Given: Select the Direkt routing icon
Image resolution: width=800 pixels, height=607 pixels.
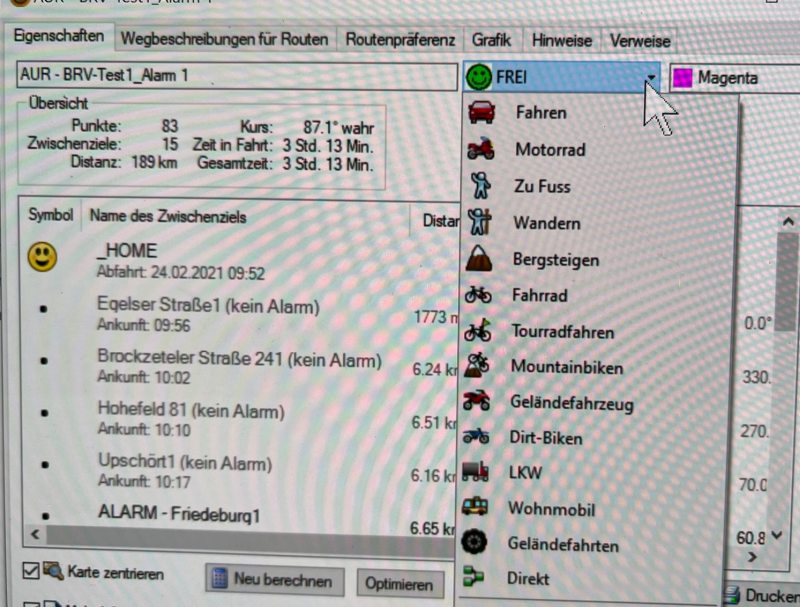Looking at the screenshot, I should click(x=477, y=579).
